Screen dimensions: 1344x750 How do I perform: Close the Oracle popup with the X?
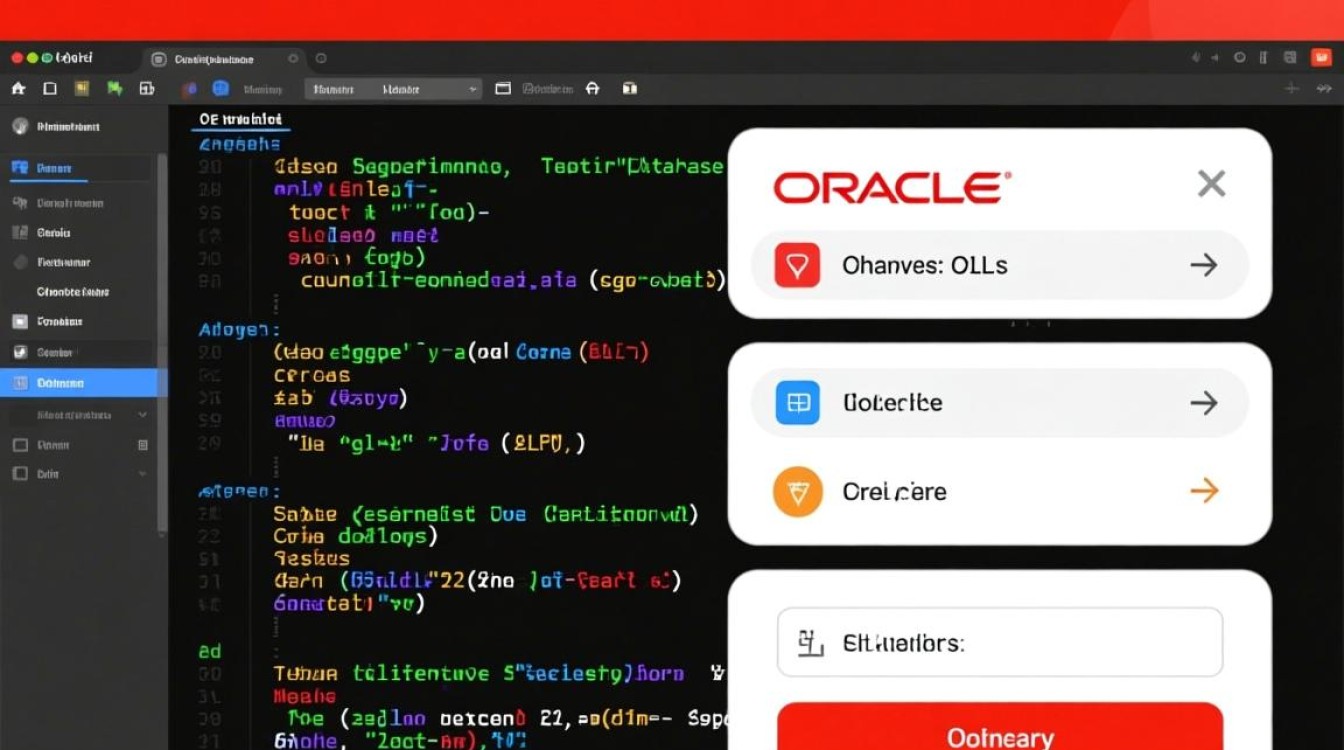pyautogui.click(x=1211, y=184)
